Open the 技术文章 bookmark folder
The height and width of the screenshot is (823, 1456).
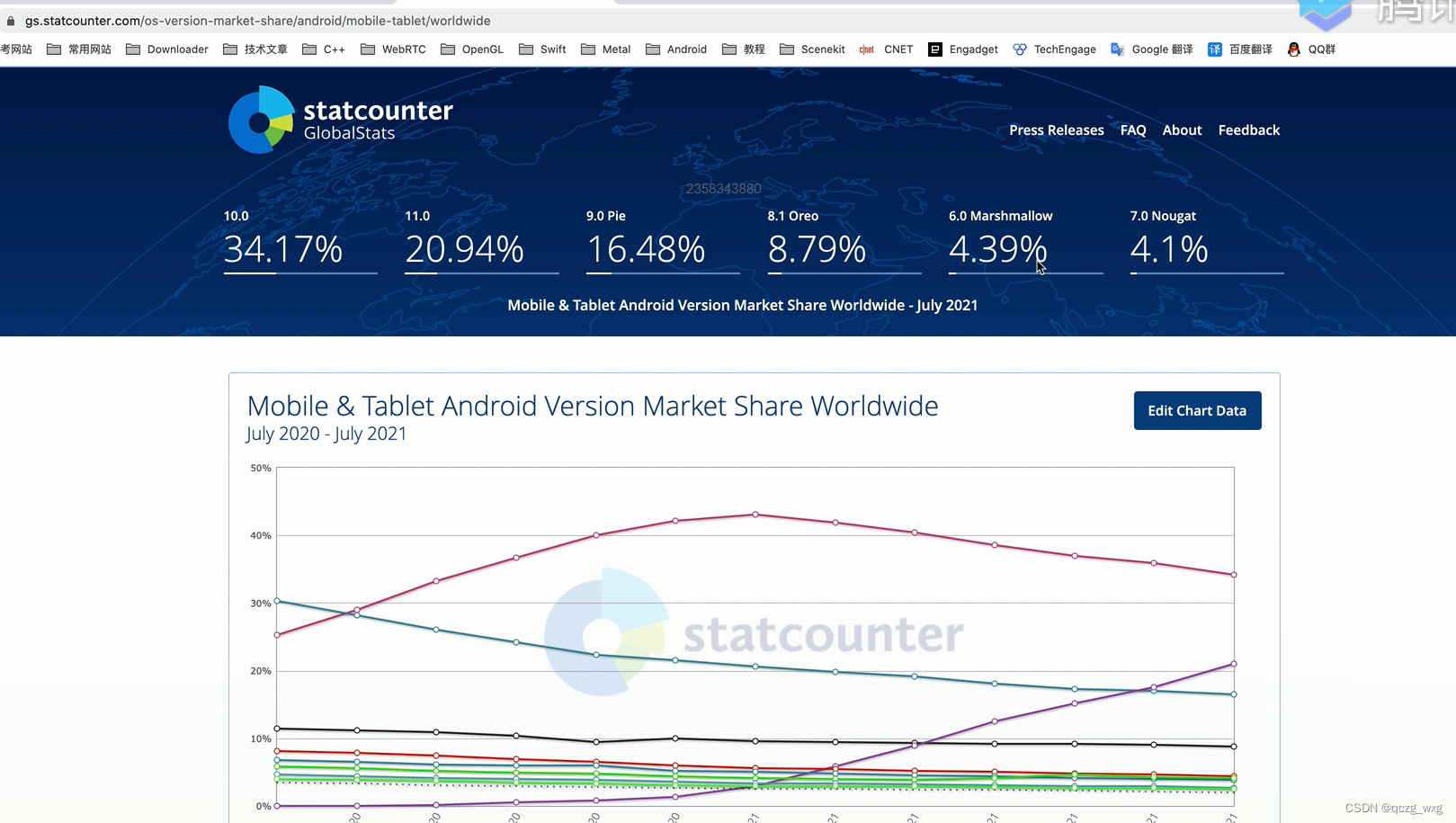pos(255,49)
